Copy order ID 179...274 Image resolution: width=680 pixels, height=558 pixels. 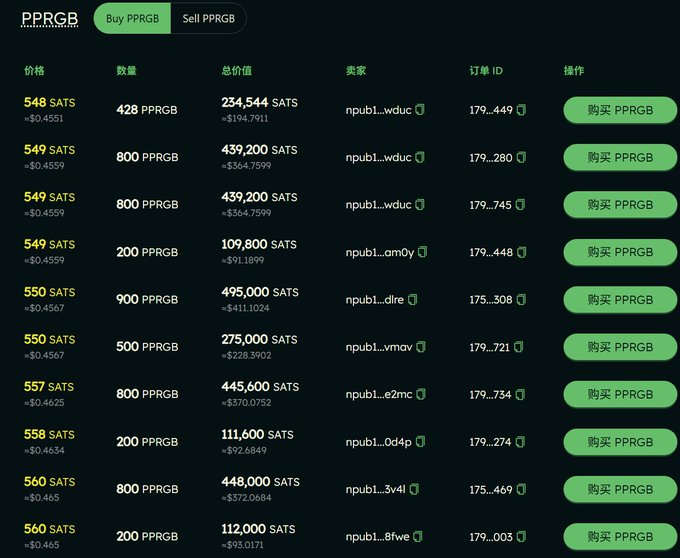(x=520, y=441)
